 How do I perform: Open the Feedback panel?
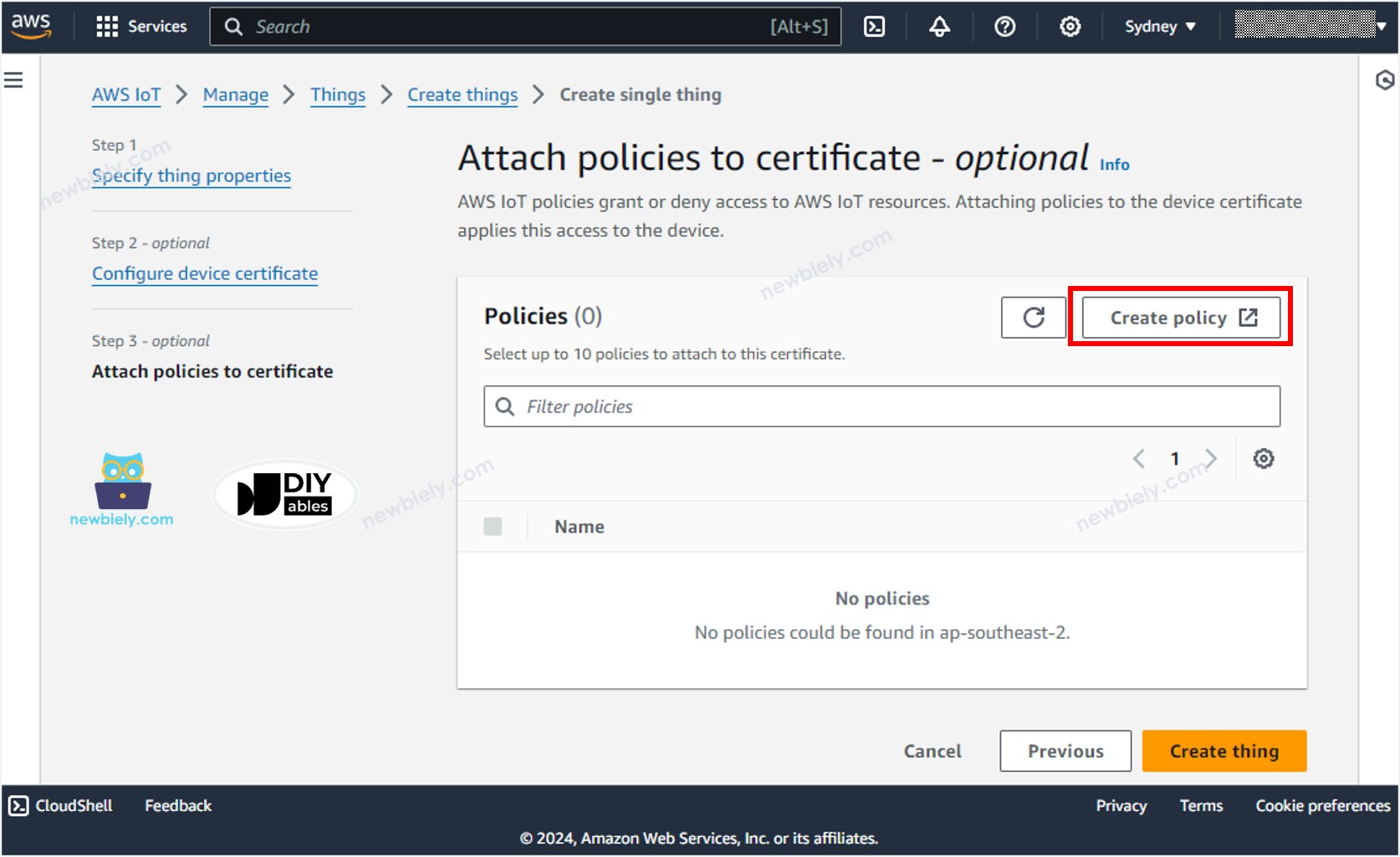(177, 805)
